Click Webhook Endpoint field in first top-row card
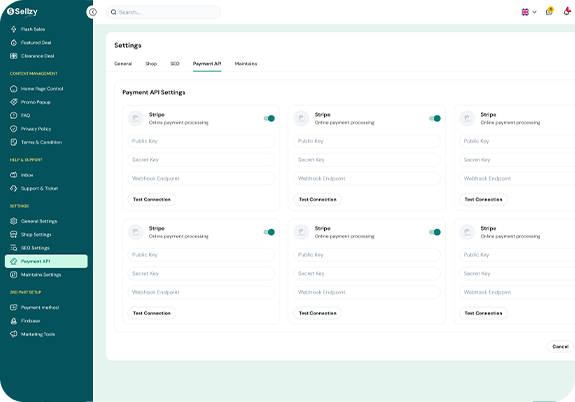The image size is (575, 402). click(x=201, y=179)
